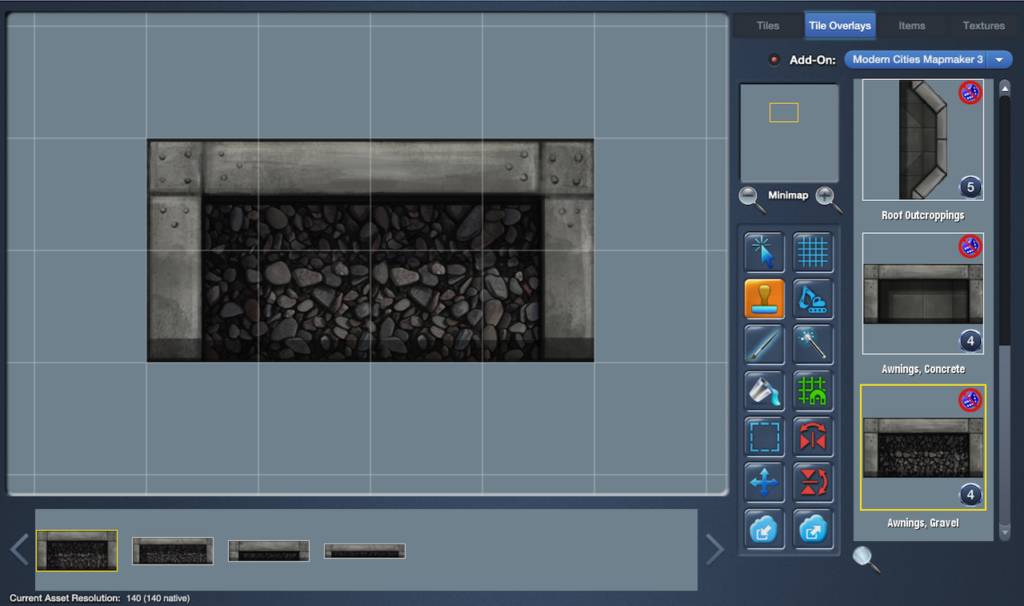Select the orange stamp tool
1024x606 pixels.
coord(764,299)
